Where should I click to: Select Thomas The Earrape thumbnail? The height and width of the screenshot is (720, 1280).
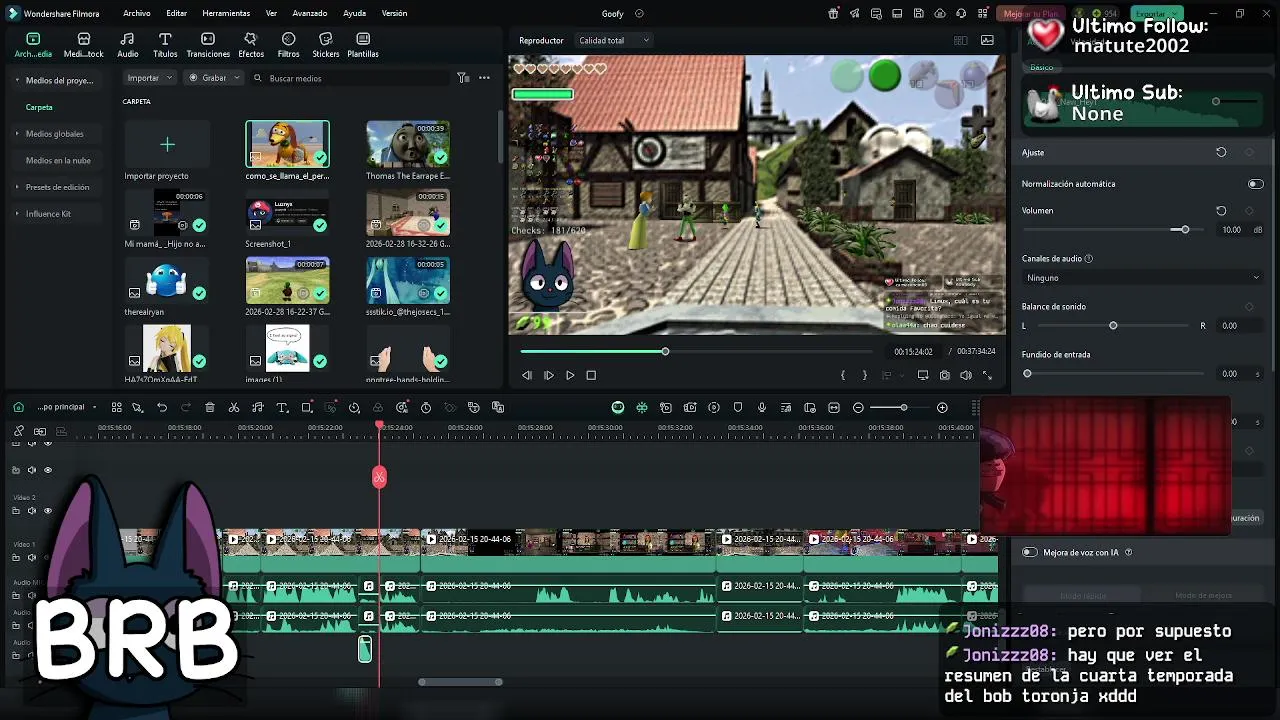coord(408,143)
